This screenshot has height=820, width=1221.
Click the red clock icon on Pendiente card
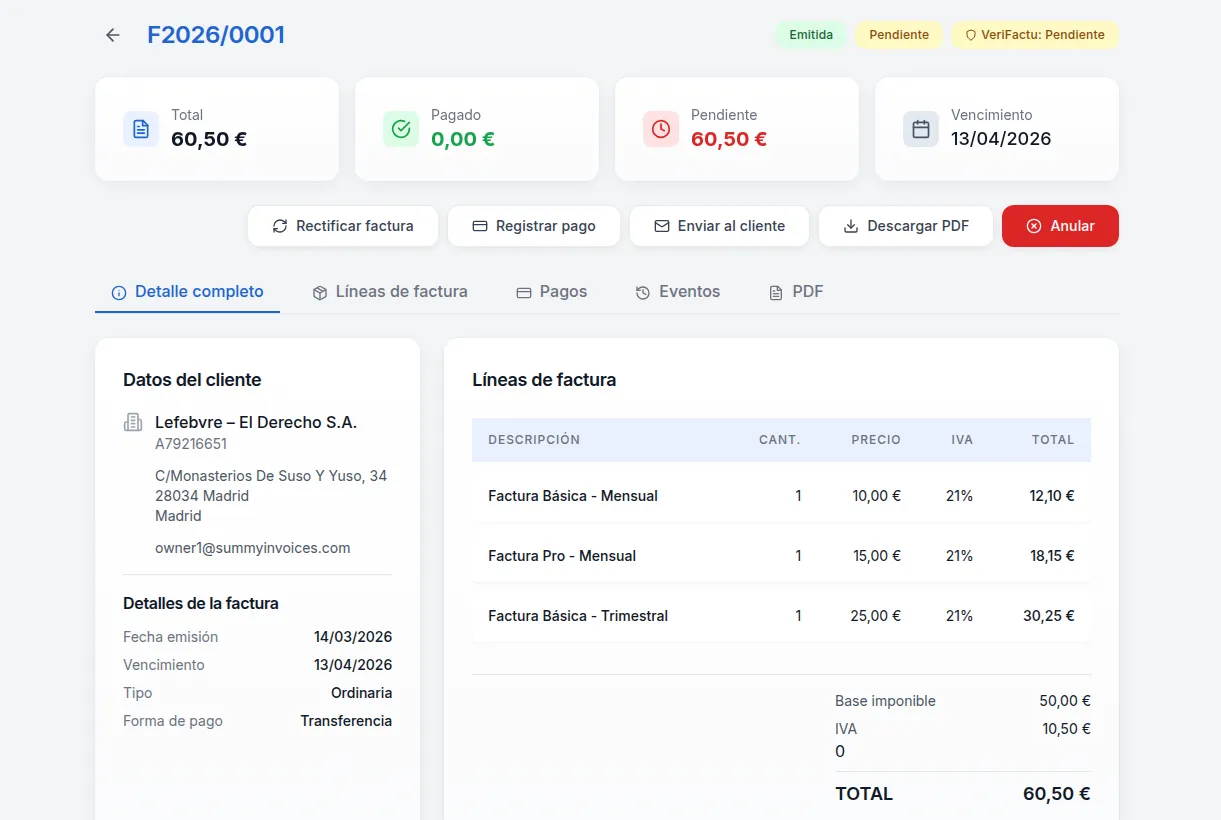coord(661,129)
